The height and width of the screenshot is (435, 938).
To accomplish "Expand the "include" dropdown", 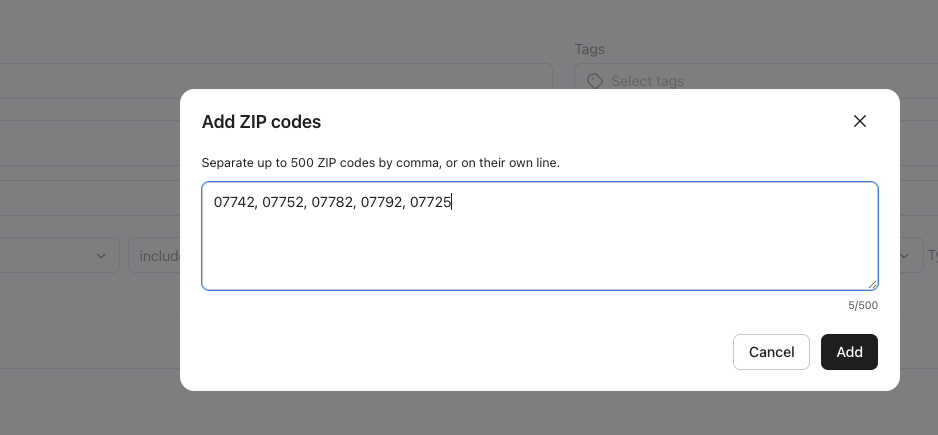I will (155, 256).
